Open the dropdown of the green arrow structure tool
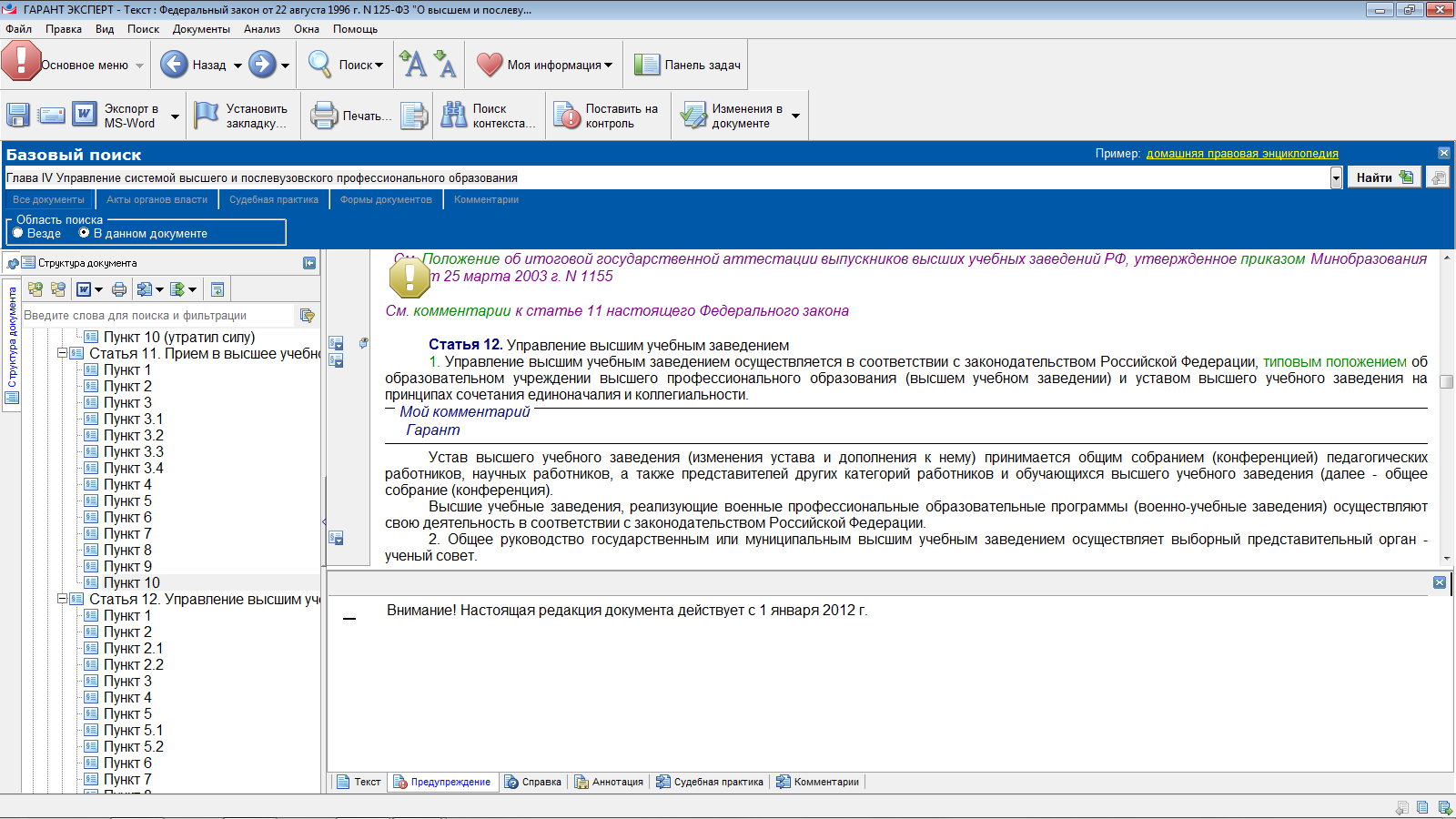This screenshot has height=819, width=1456. tap(192, 290)
